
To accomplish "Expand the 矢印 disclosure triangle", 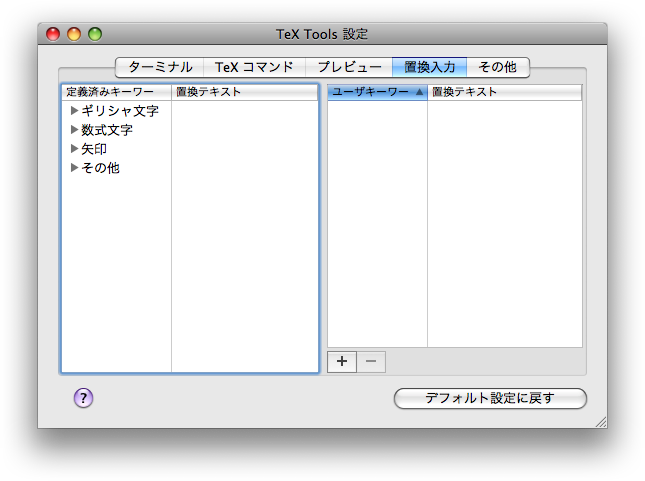I will pos(74,149).
